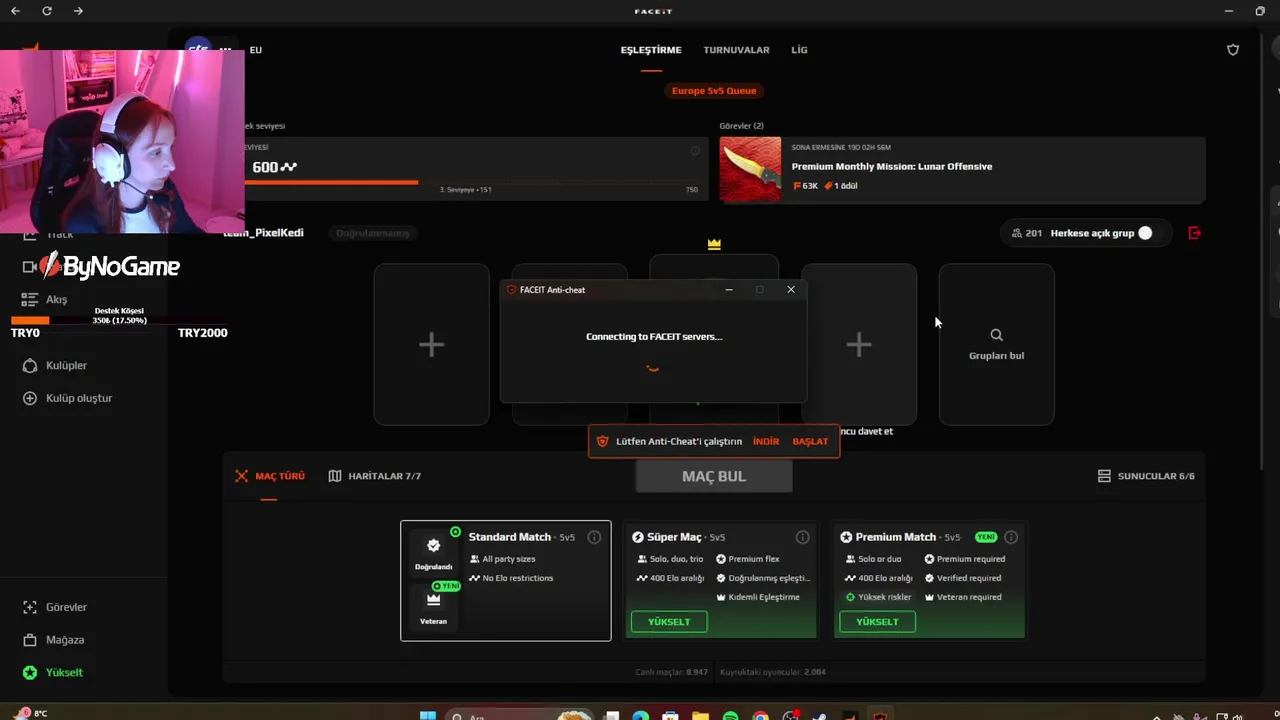1280x720 pixels.
Task: Click the red leave-party icon
Action: pyautogui.click(x=1194, y=233)
